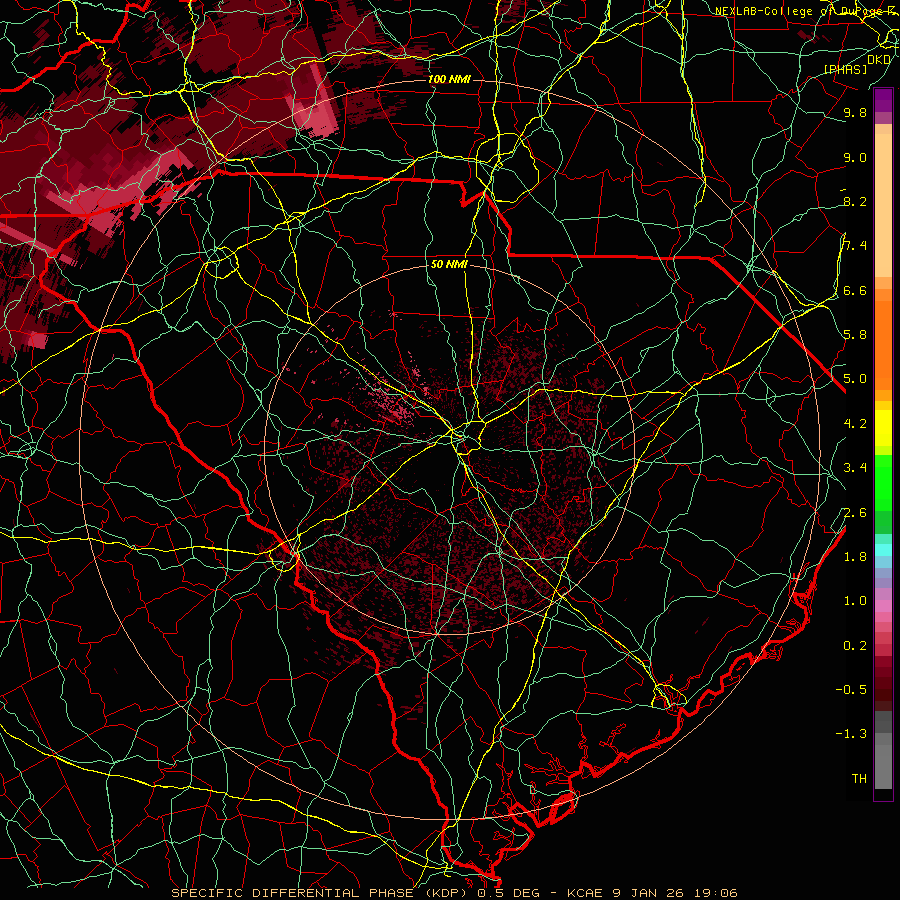Click the -1.3 legend value

(851, 734)
